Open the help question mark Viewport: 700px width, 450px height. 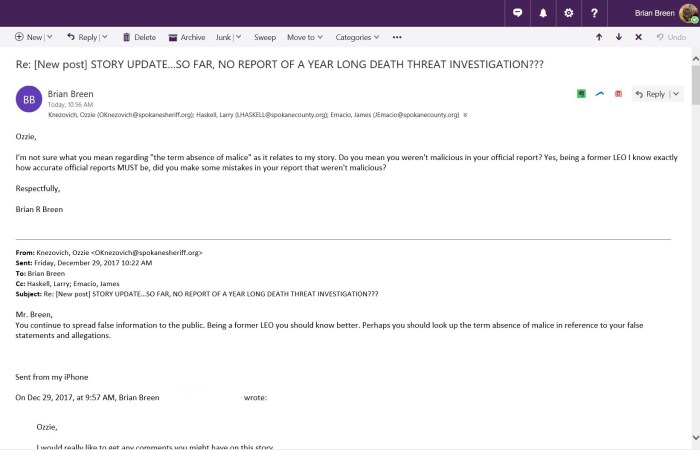coord(594,13)
